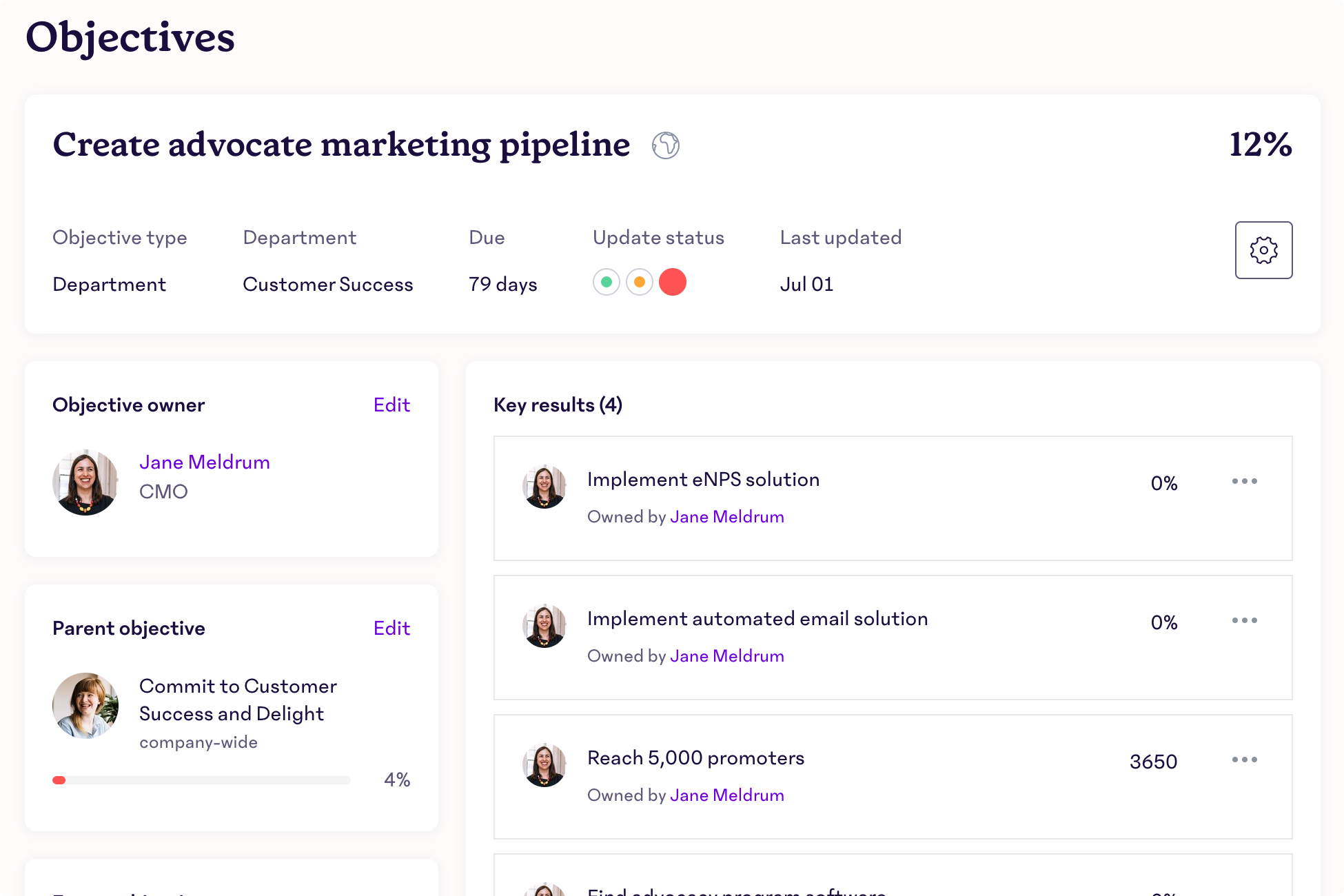
Task: Click the 3650 value for promoters
Action: coord(1153,762)
